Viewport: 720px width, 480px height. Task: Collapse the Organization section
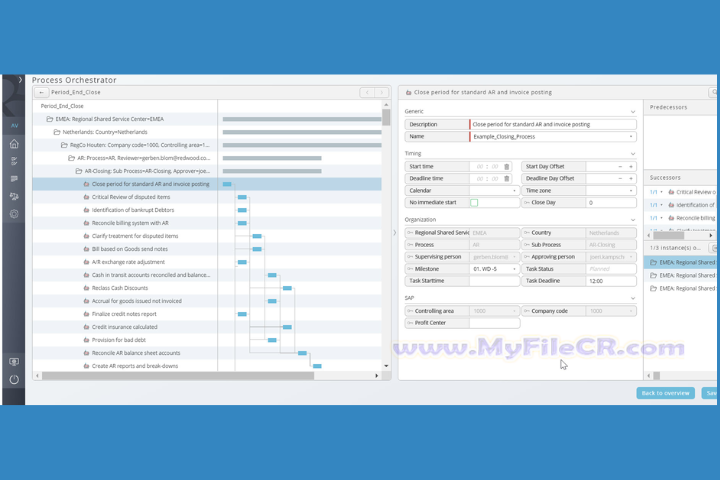tap(633, 220)
